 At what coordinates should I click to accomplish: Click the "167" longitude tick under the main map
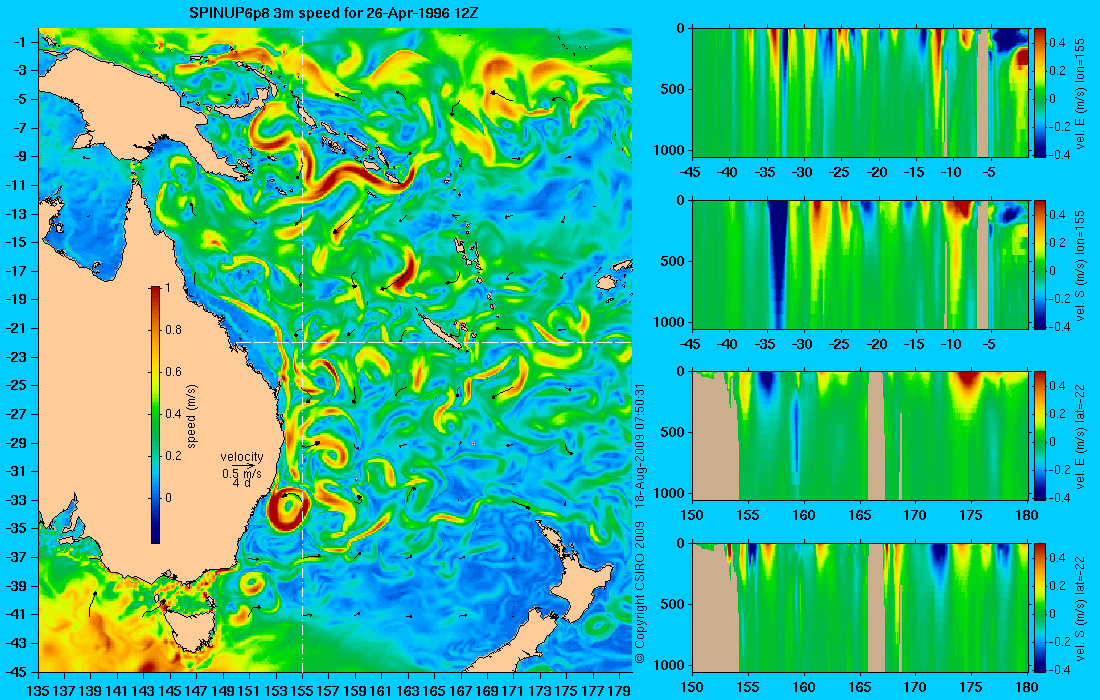pos(460,691)
